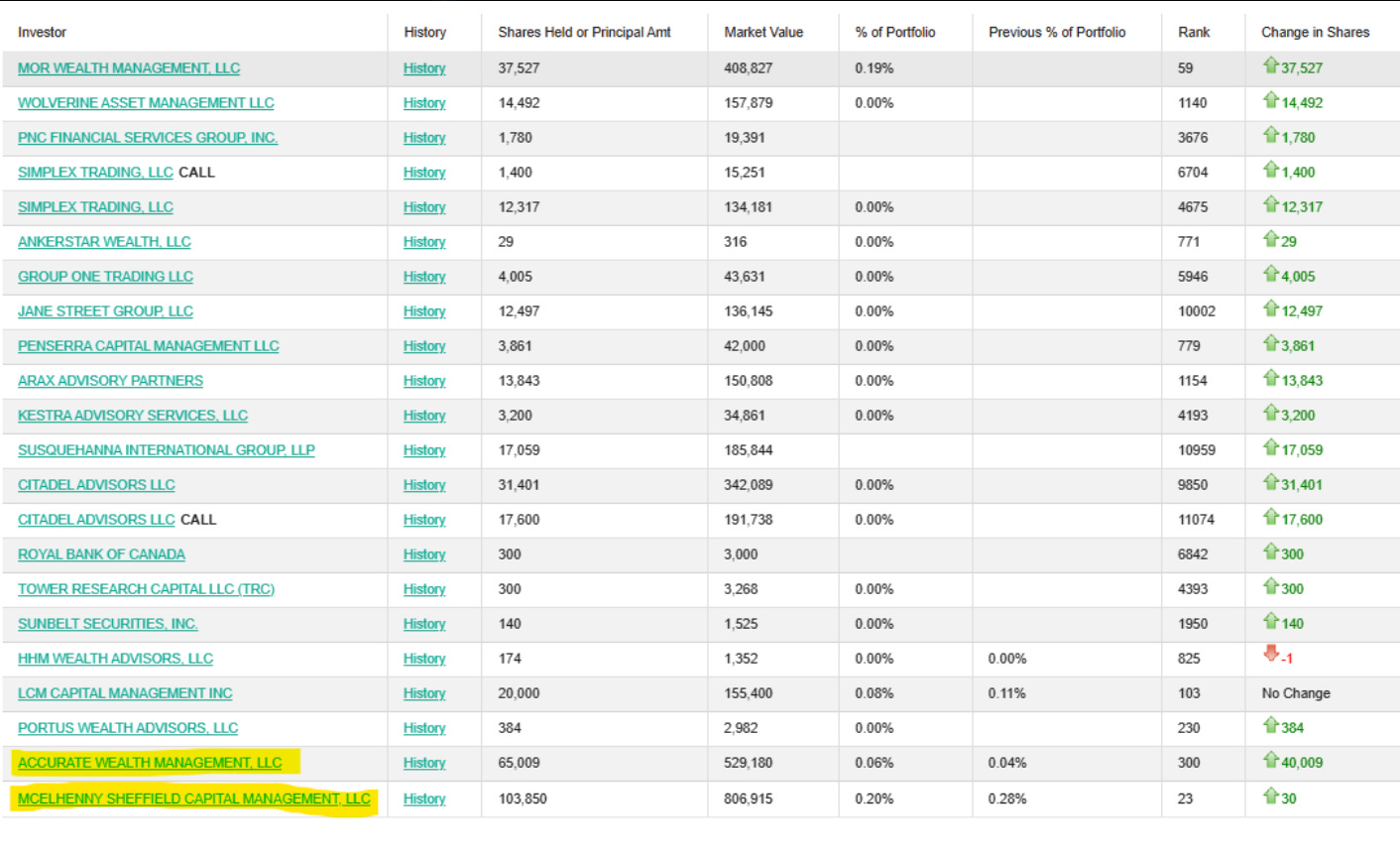The height and width of the screenshot is (859, 1400).
Task: Click No Change text in LCM Capital row
Action: click(1296, 693)
